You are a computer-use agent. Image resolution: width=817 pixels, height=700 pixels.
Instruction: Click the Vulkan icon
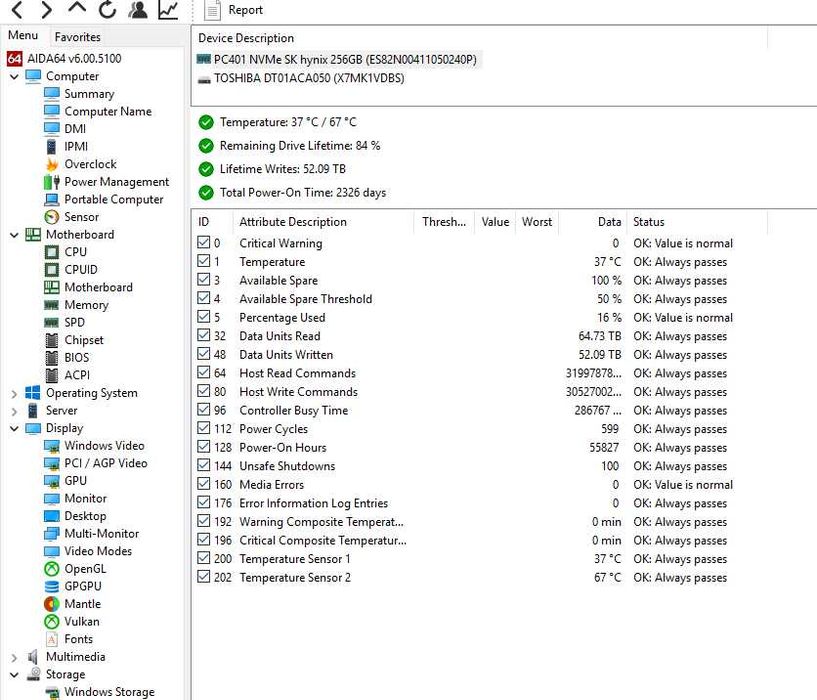click(x=52, y=622)
